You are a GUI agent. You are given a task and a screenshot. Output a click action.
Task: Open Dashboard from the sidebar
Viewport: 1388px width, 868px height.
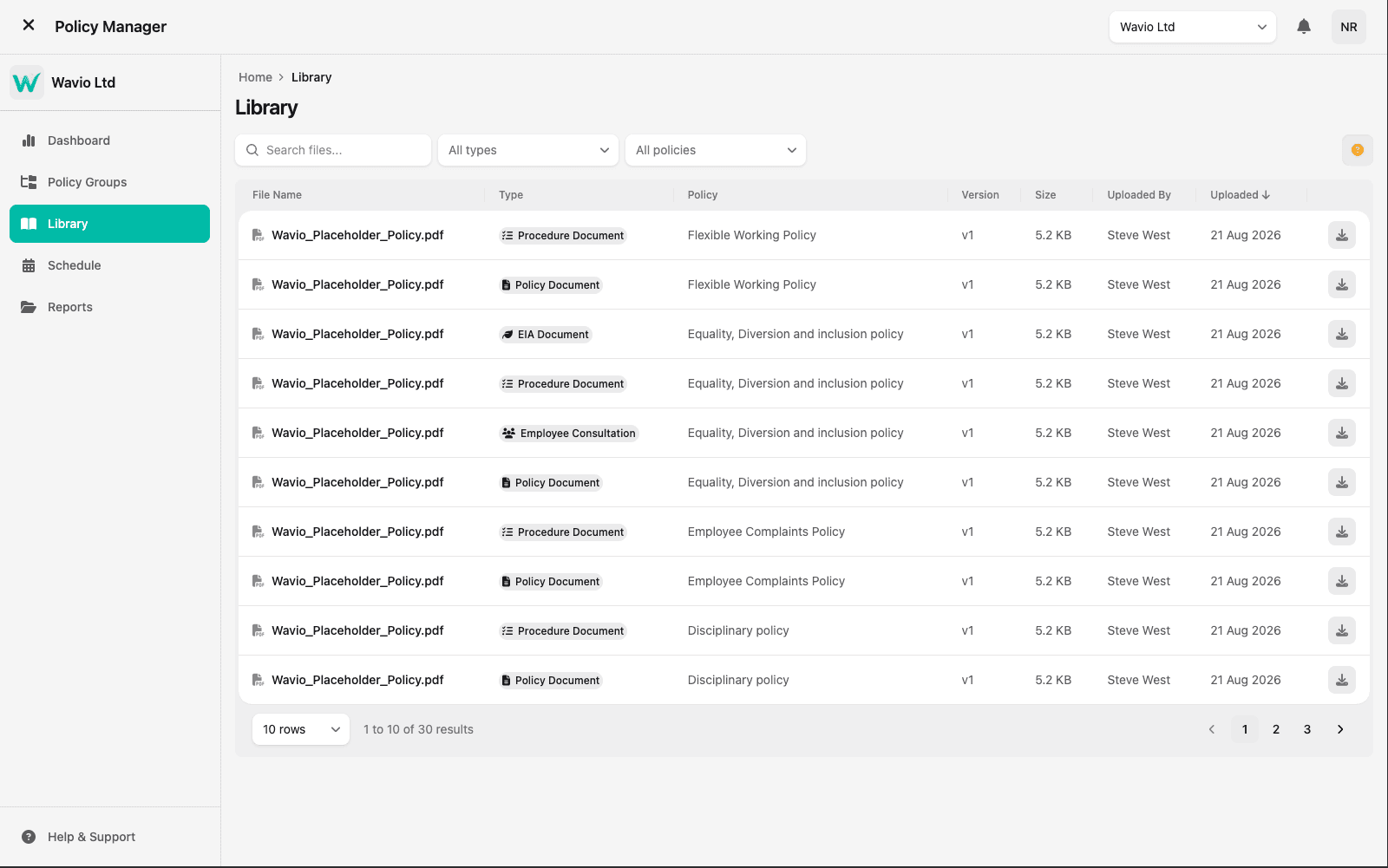click(109, 140)
